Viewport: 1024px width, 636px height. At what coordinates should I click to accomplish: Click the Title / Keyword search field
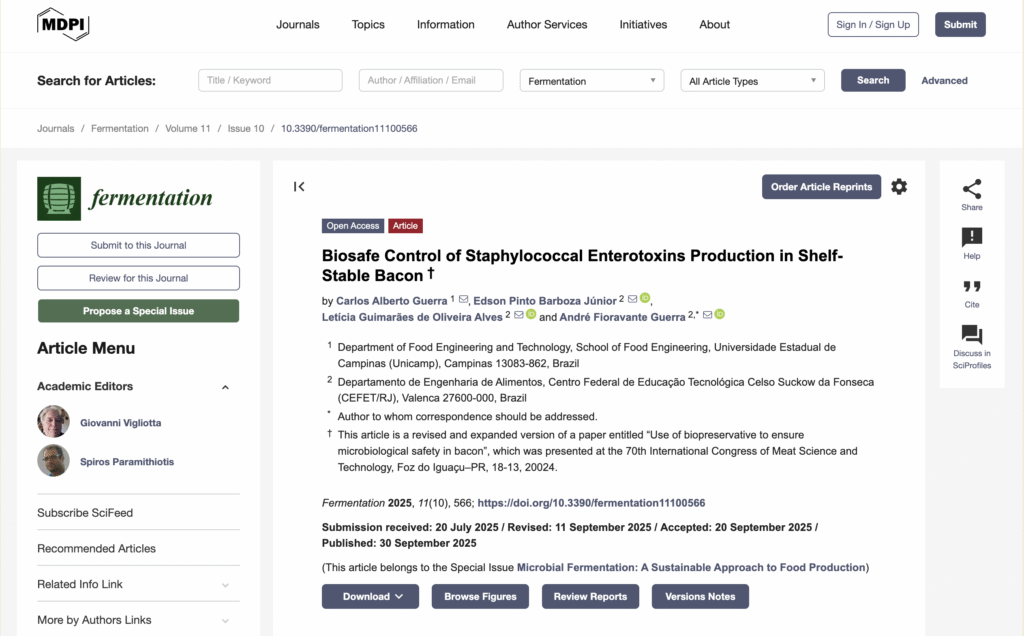pos(270,81)
